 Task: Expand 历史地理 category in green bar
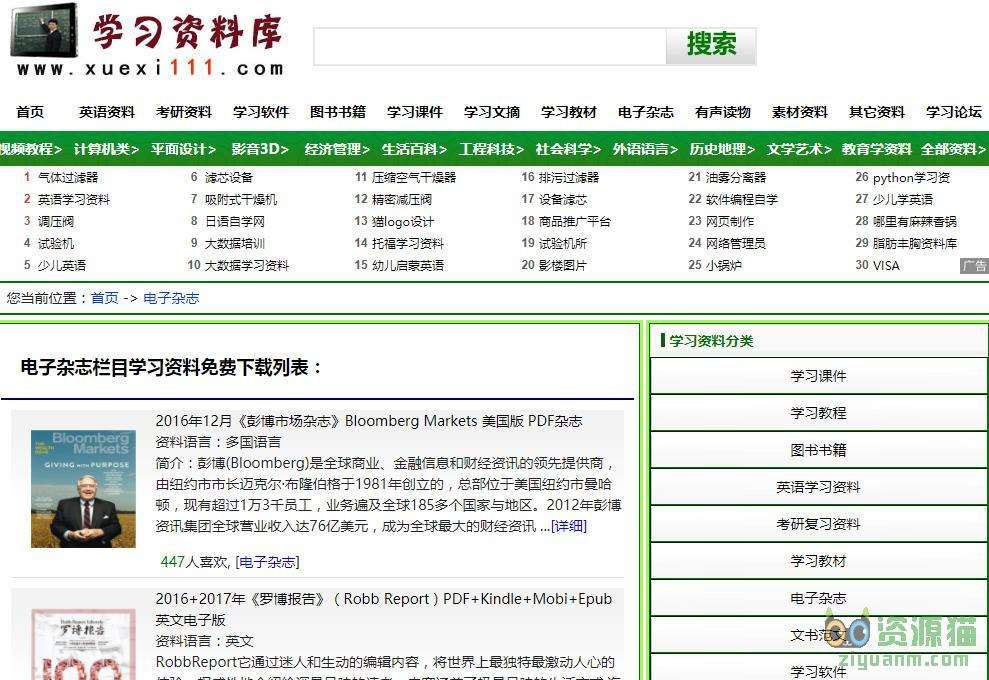[x=722, y=149]
